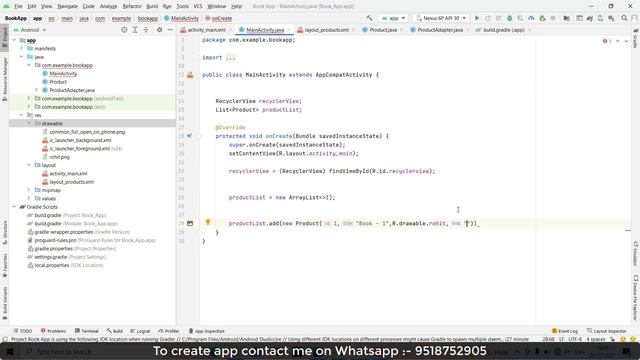
Task: Click Select Opened File target icon
Action: click(x=124, y=30)
